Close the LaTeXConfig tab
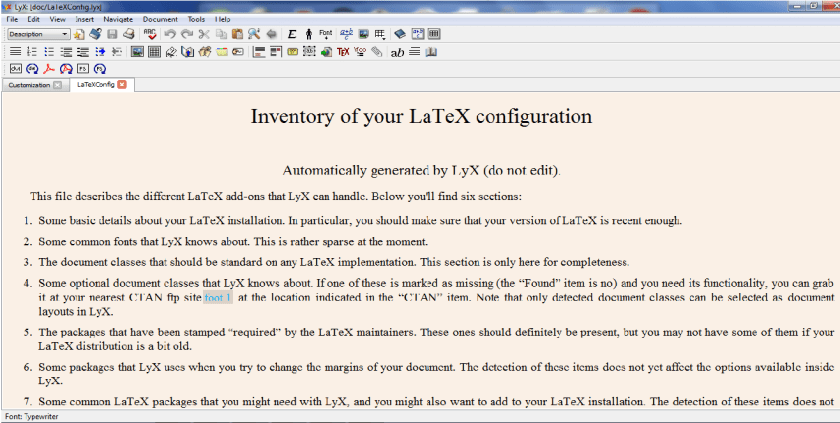 (122, 84)
